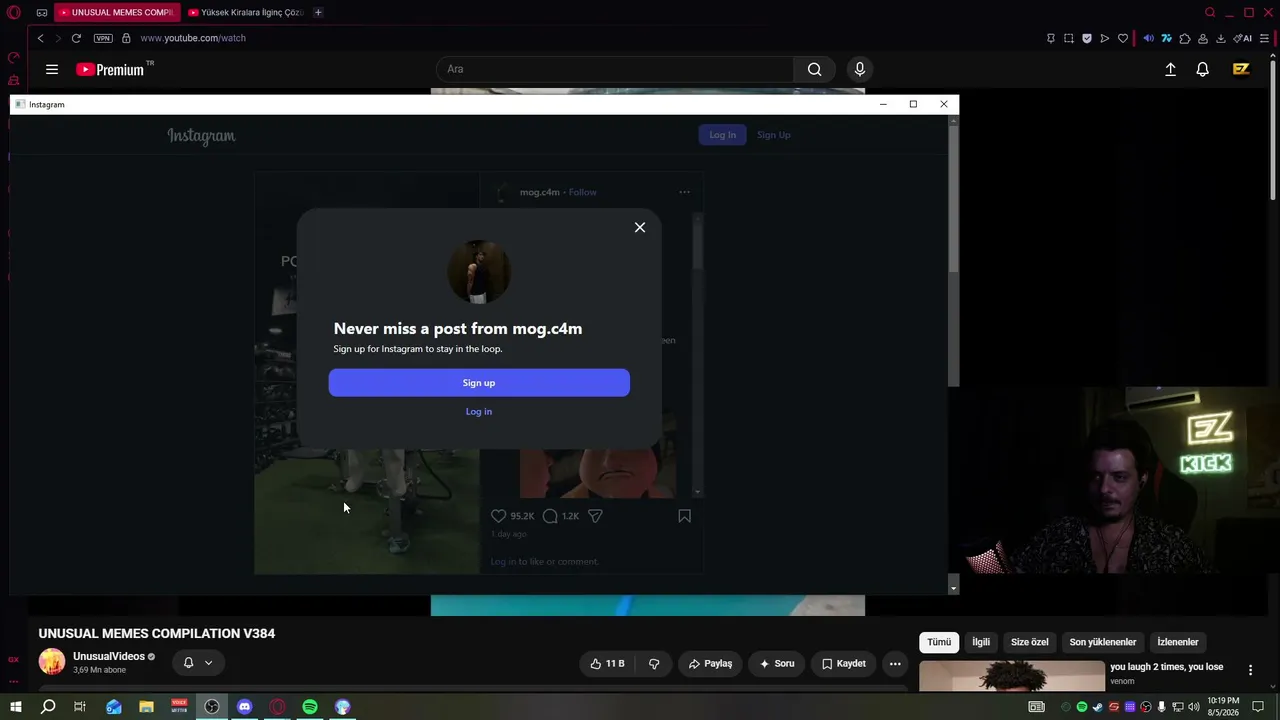Click the blue speaker icon in the toolbar

click(x=1149, y=38)
